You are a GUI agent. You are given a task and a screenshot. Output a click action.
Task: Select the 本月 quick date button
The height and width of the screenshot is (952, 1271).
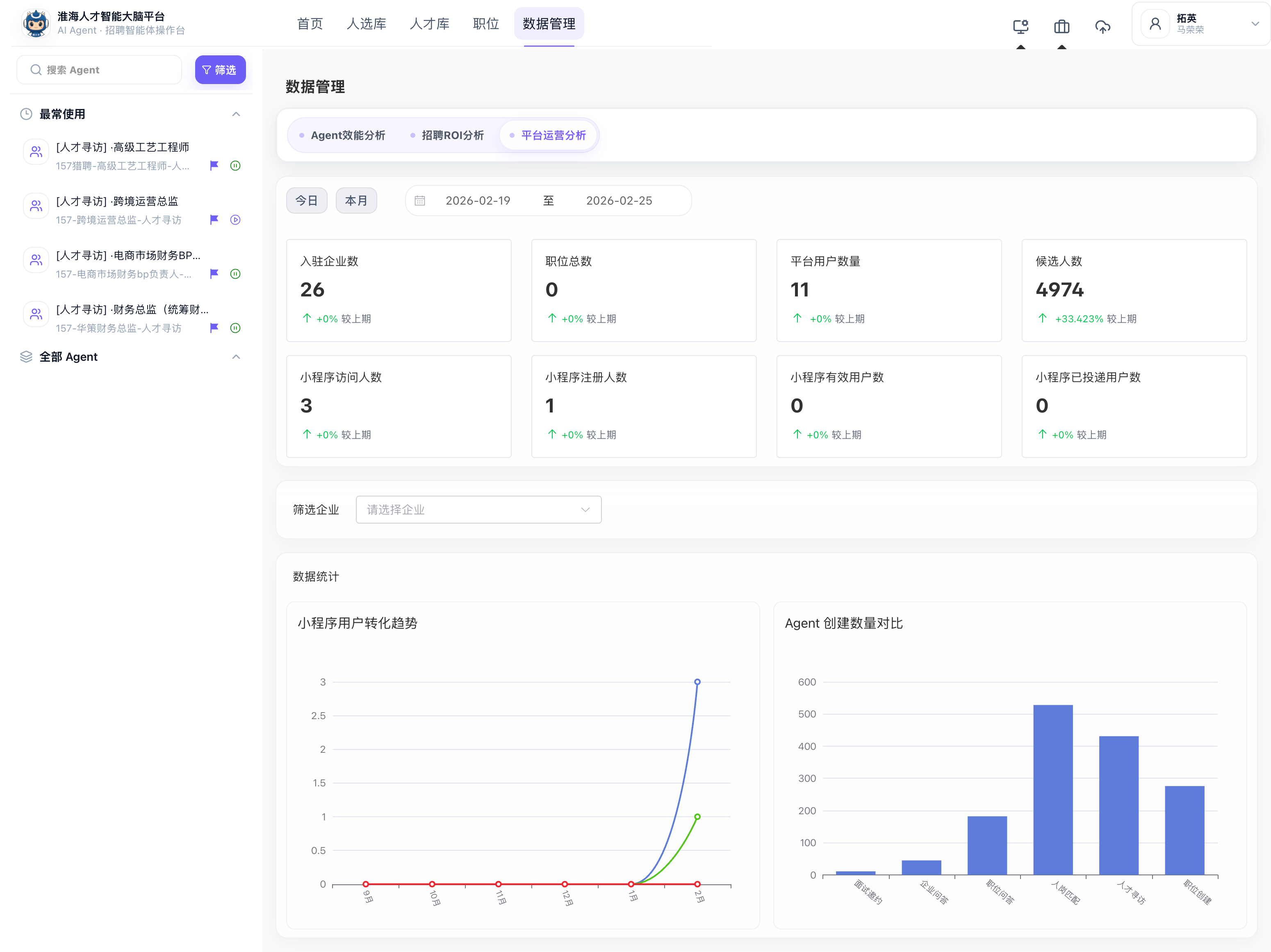(x=355, y=200)
